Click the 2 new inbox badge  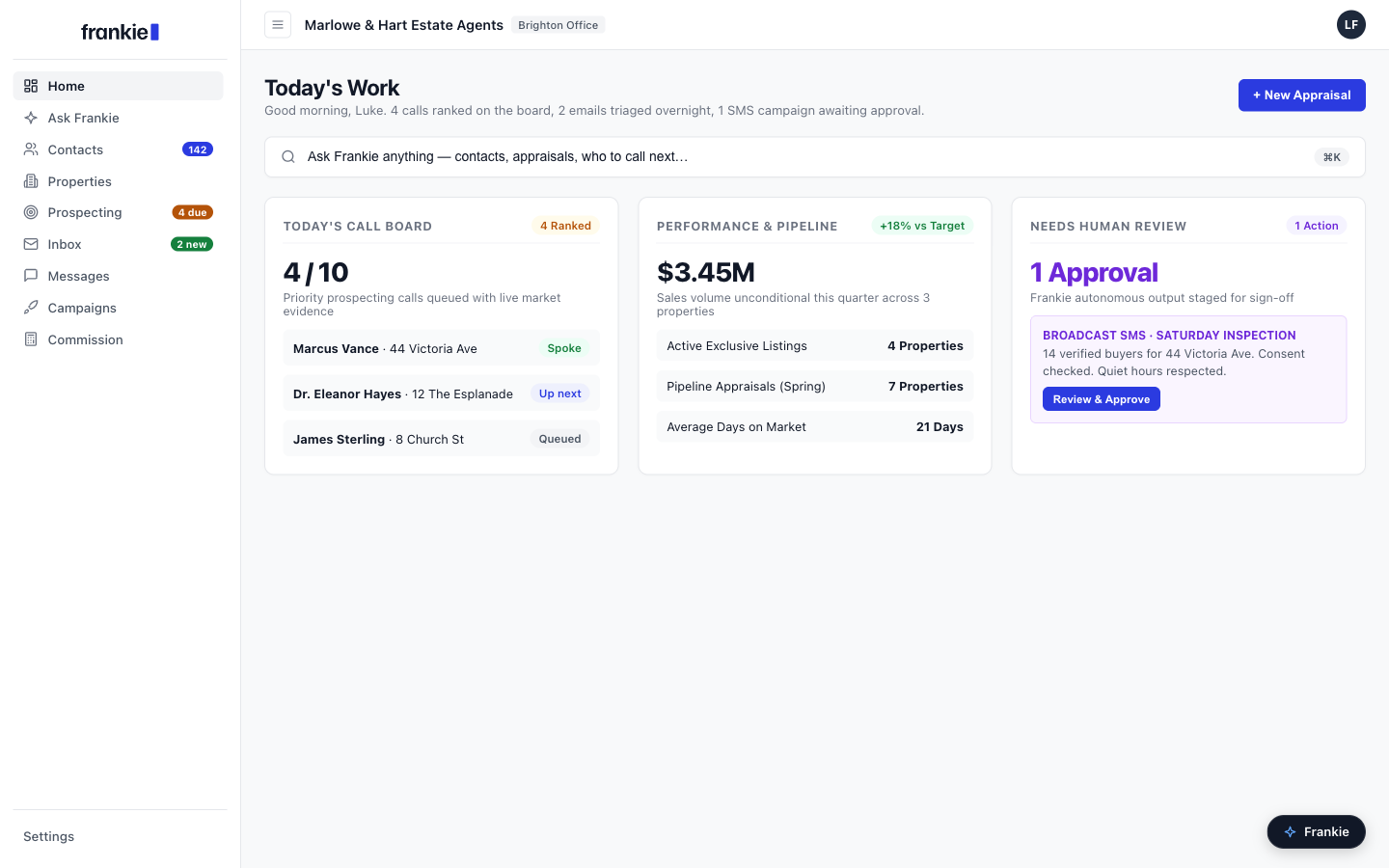(192, 244)
